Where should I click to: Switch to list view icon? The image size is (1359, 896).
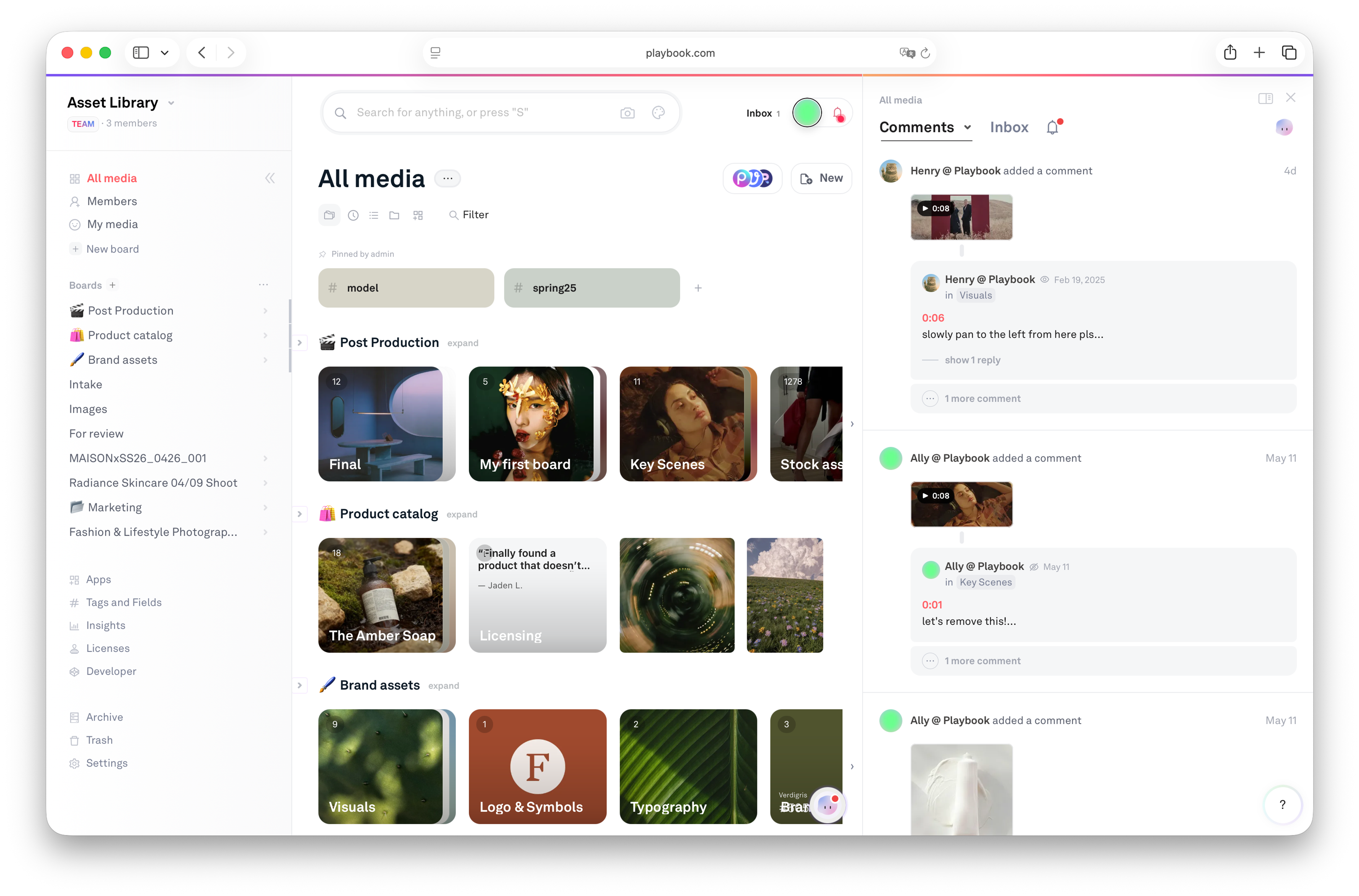pyautogui.click(x=373, y=215)
